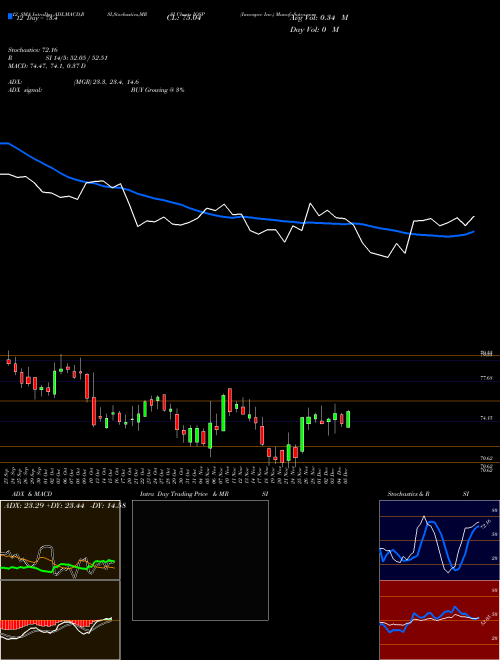Click the 'Avg Vol: 0.34 M' text
Viewport: 500px width, 660px height.
319,18
